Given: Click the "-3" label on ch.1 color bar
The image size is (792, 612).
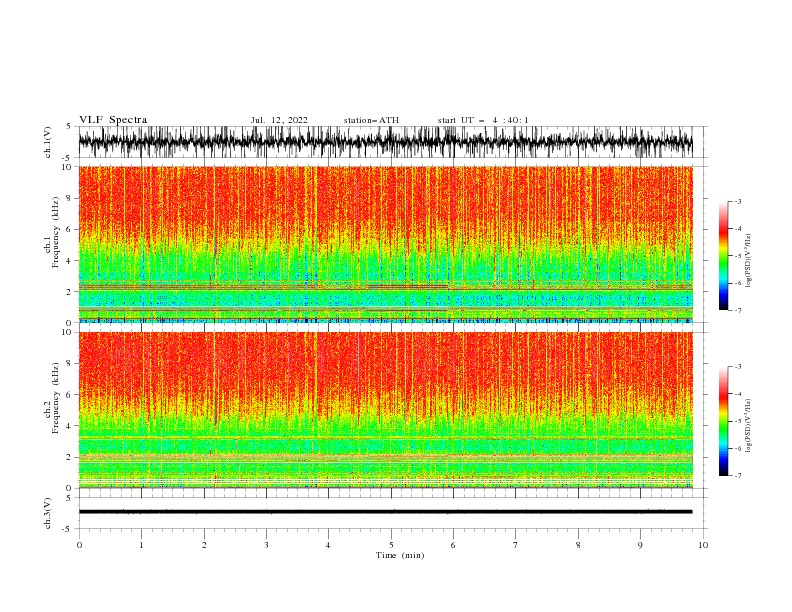Looking at the screenshot, I should coord(737,201).
